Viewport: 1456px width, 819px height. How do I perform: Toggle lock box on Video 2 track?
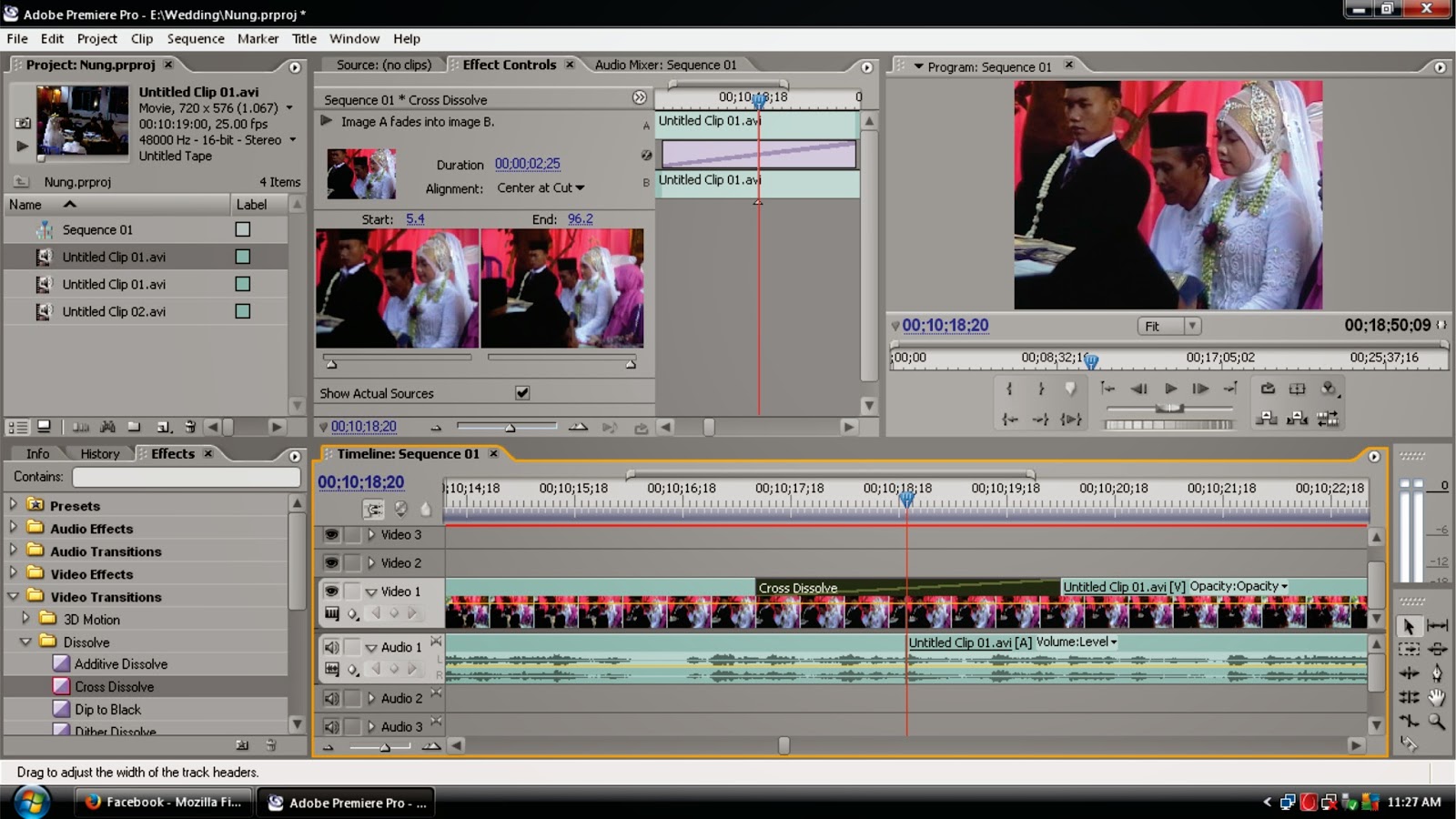[x=352, y=563]
